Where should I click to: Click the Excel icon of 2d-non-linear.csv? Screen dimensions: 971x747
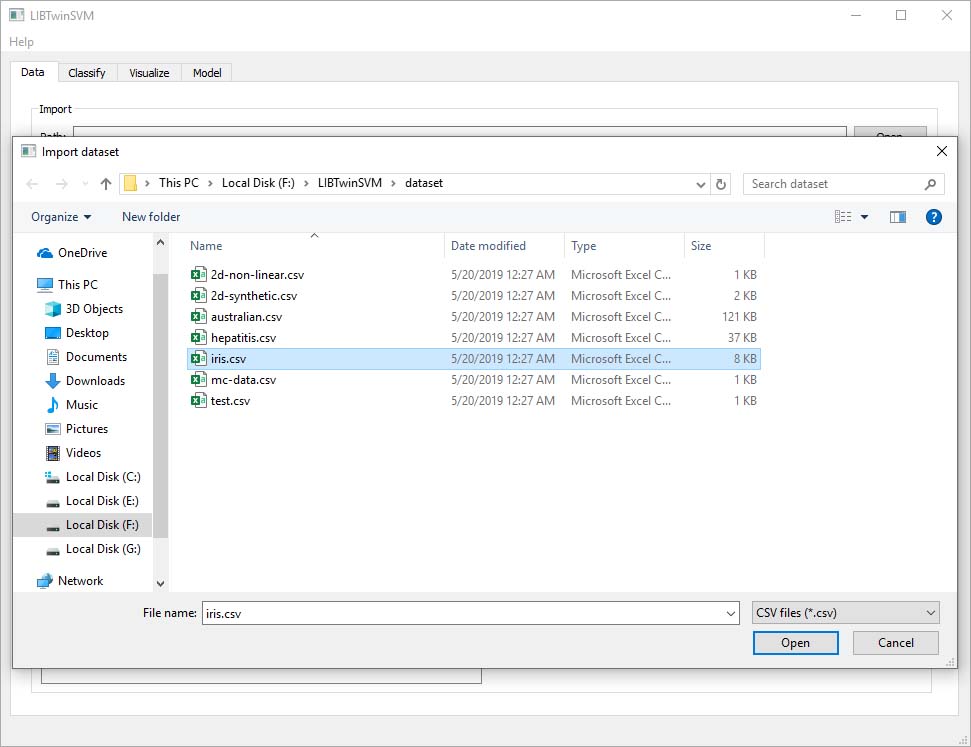tap(198, 274)
